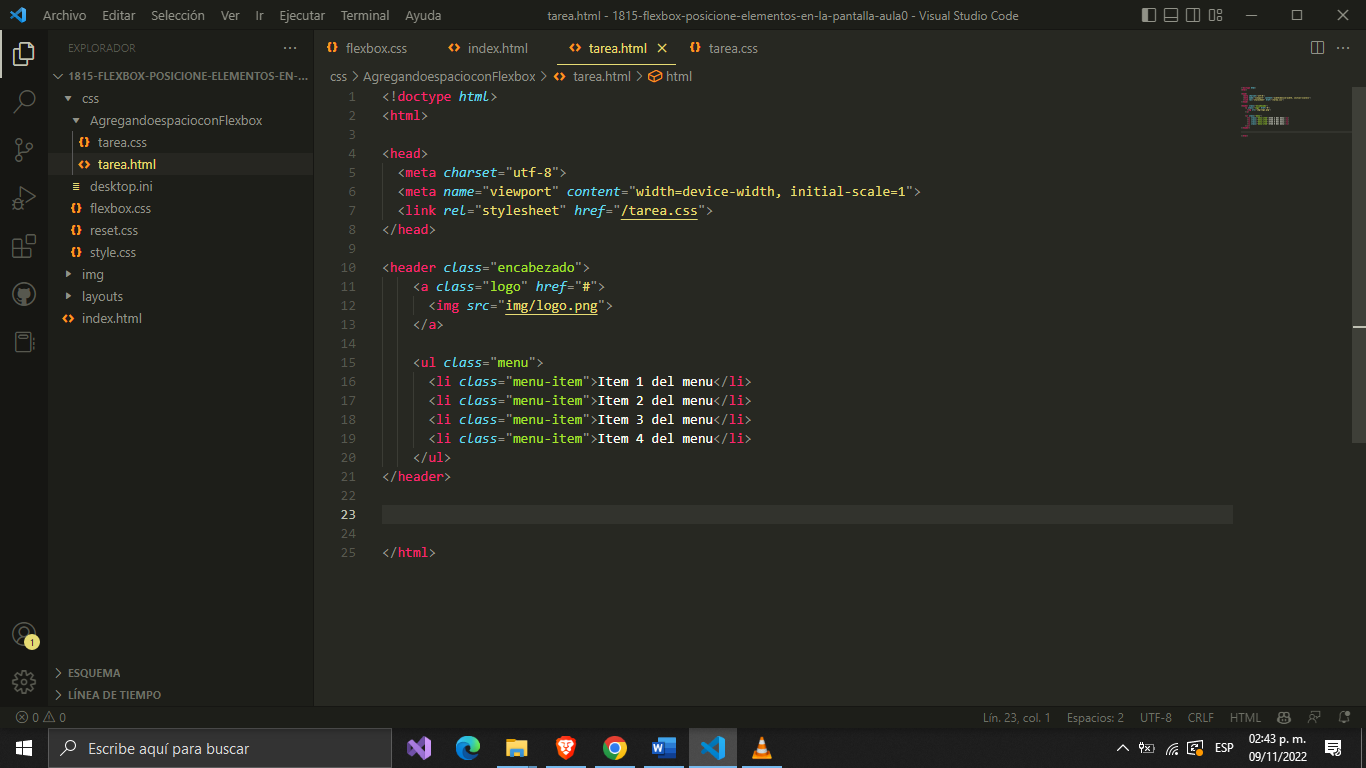Open the Windows Start menu

click(24, 748)
